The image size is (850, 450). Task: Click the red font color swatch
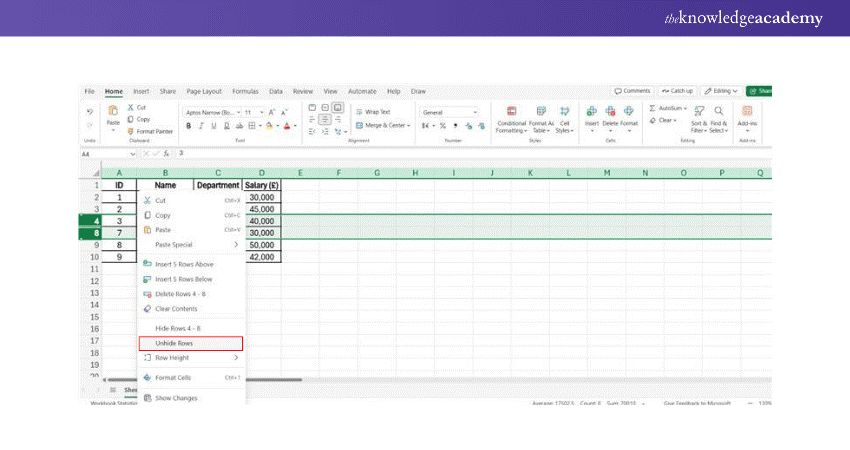[x=286, y=126]
